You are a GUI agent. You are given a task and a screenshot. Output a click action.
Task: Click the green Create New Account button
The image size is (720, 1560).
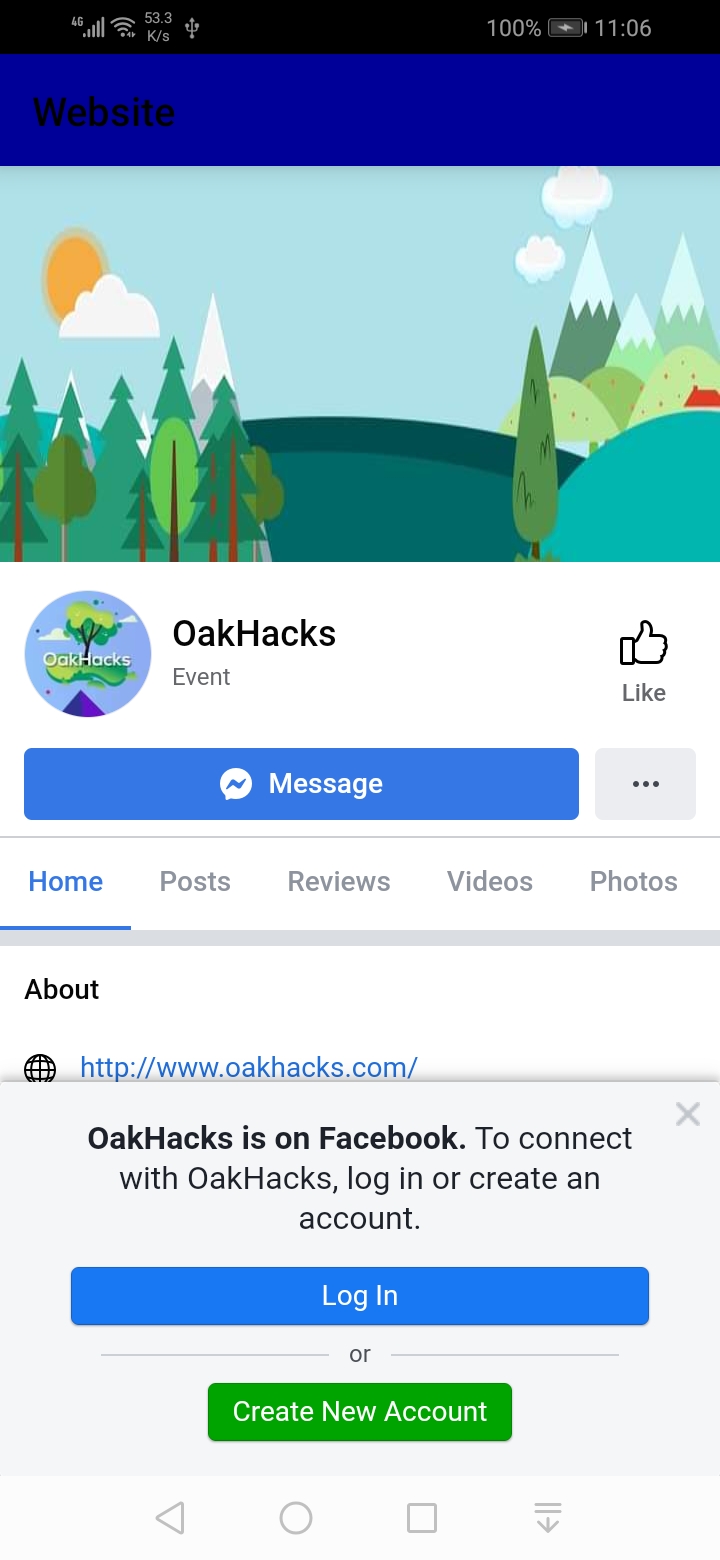click(x=360, y=1412)
